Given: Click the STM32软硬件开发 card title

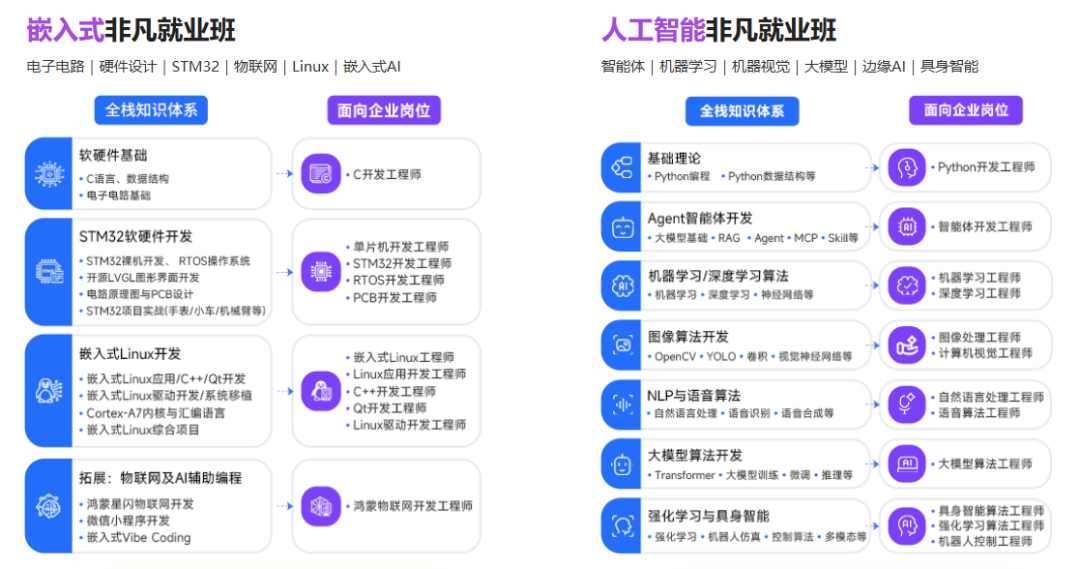Looking at the screenshot, I should click(x=136, y=237).
